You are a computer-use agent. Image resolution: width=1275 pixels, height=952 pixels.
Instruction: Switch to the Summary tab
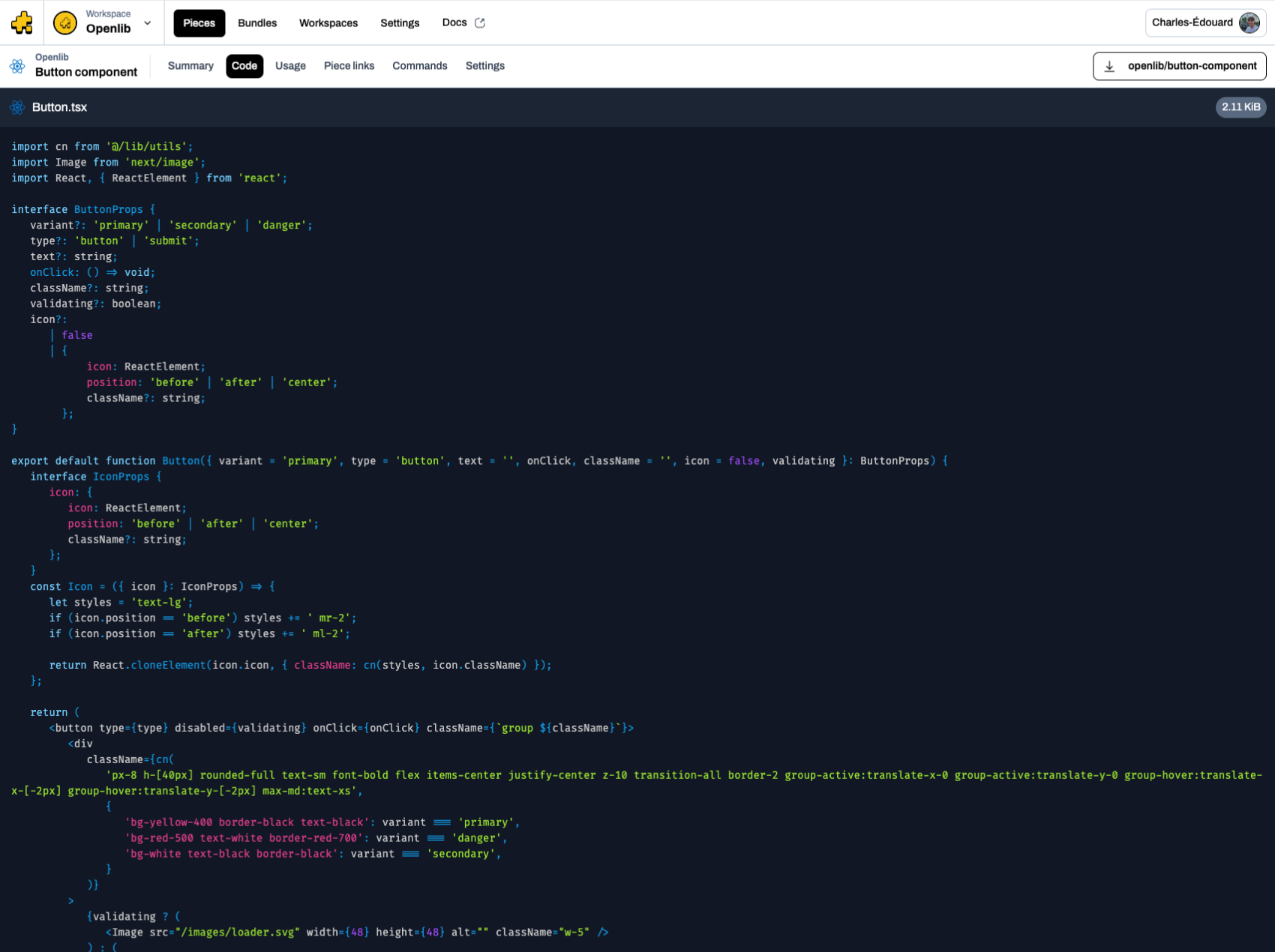point(190,66)
